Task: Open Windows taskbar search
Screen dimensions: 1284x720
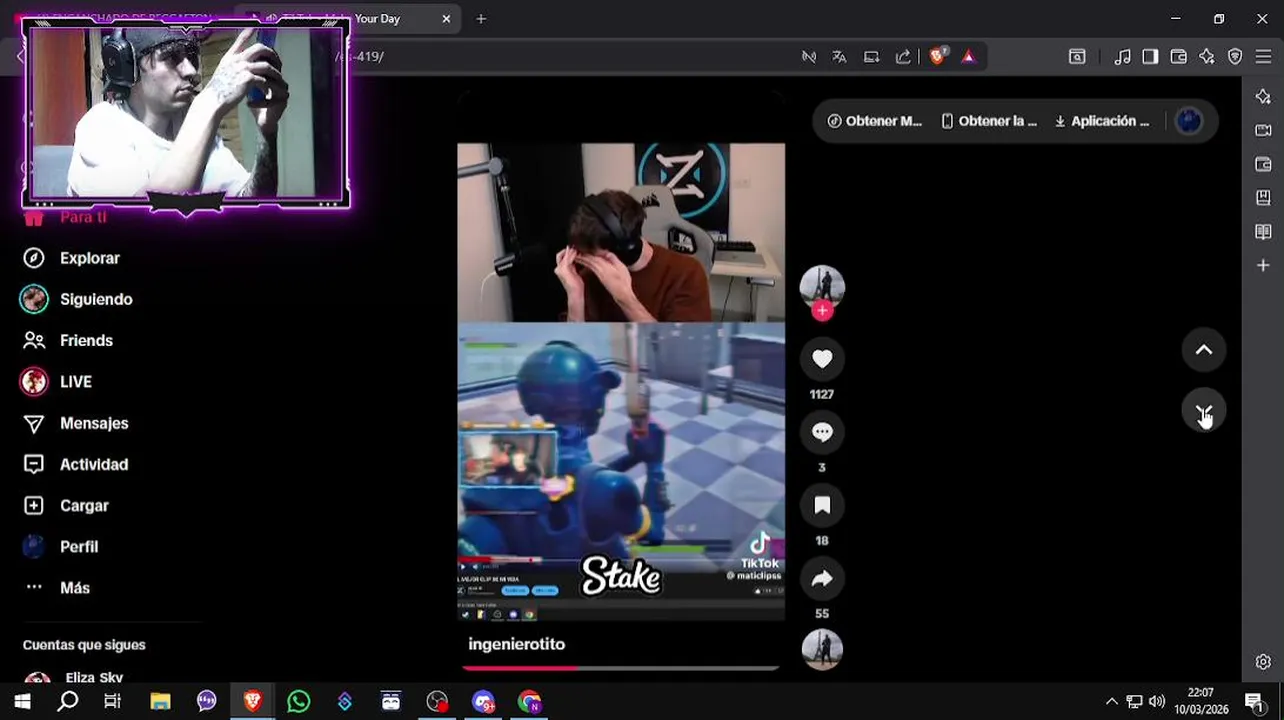Action: (68, 702)
